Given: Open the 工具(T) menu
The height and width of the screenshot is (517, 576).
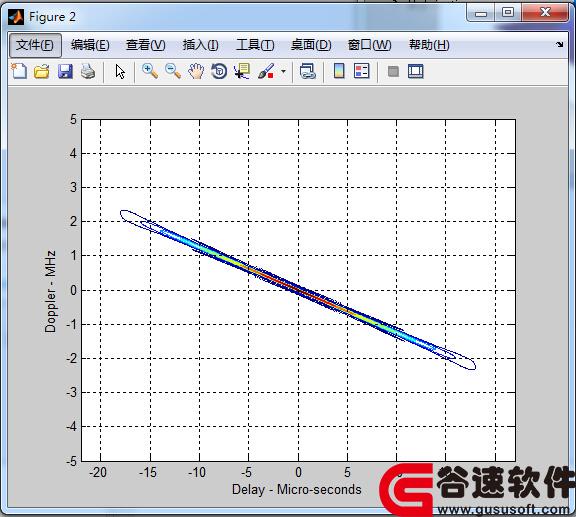Looking at the screenshot, I should (255, 45).
